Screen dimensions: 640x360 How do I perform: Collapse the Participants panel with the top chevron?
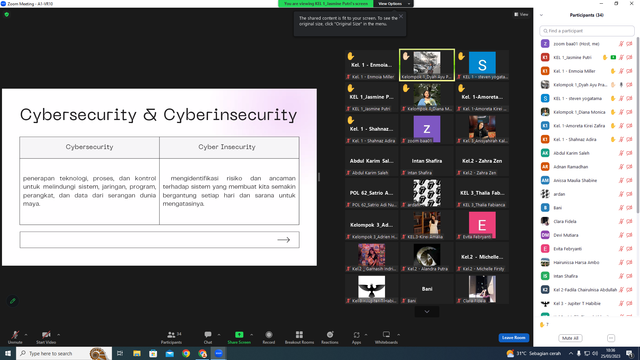pyautogui.click(x=541, y=15)
